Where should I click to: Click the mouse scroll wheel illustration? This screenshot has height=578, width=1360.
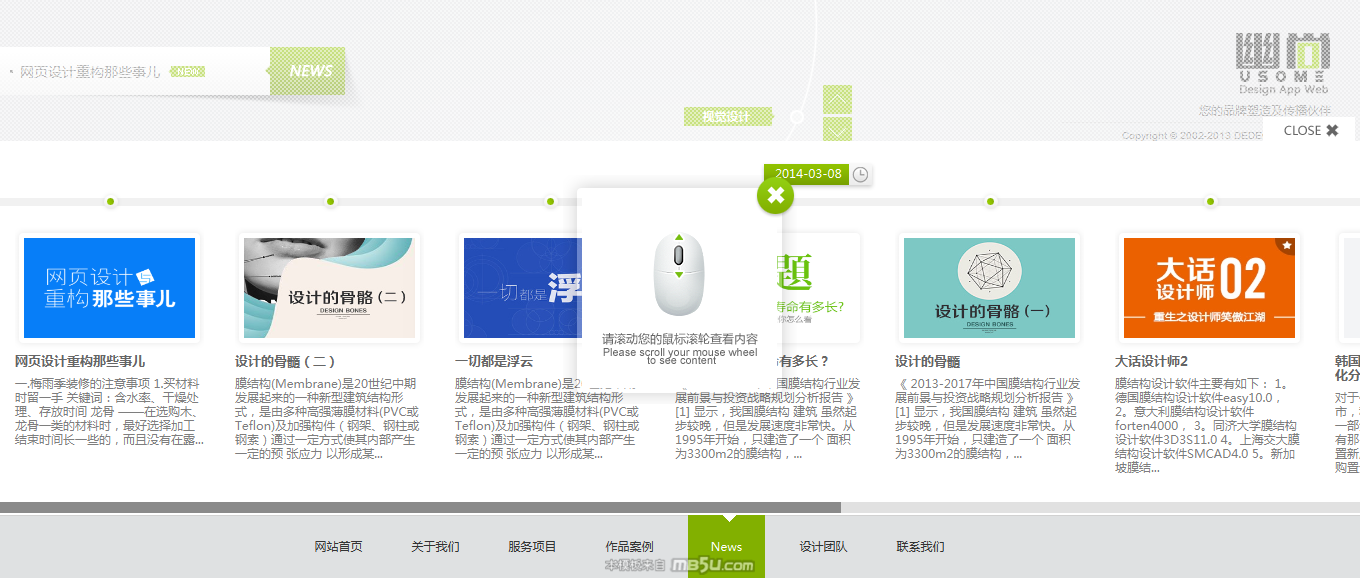point(679,274)
